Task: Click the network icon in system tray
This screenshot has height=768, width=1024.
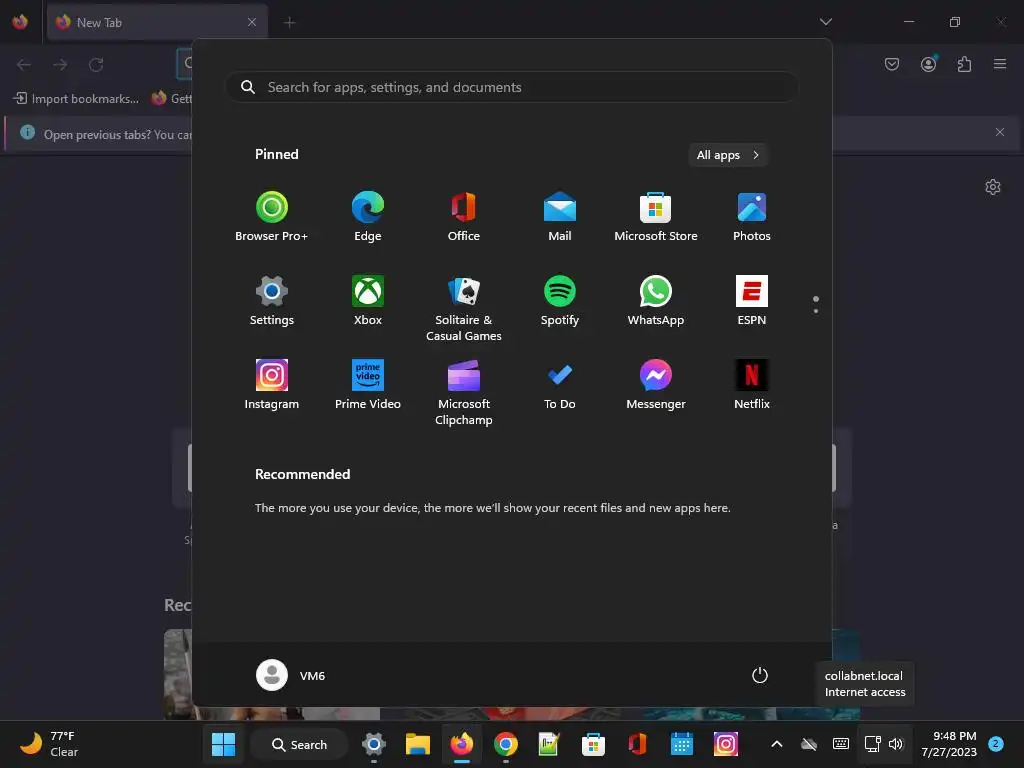Action: click(x=872, y=744)
